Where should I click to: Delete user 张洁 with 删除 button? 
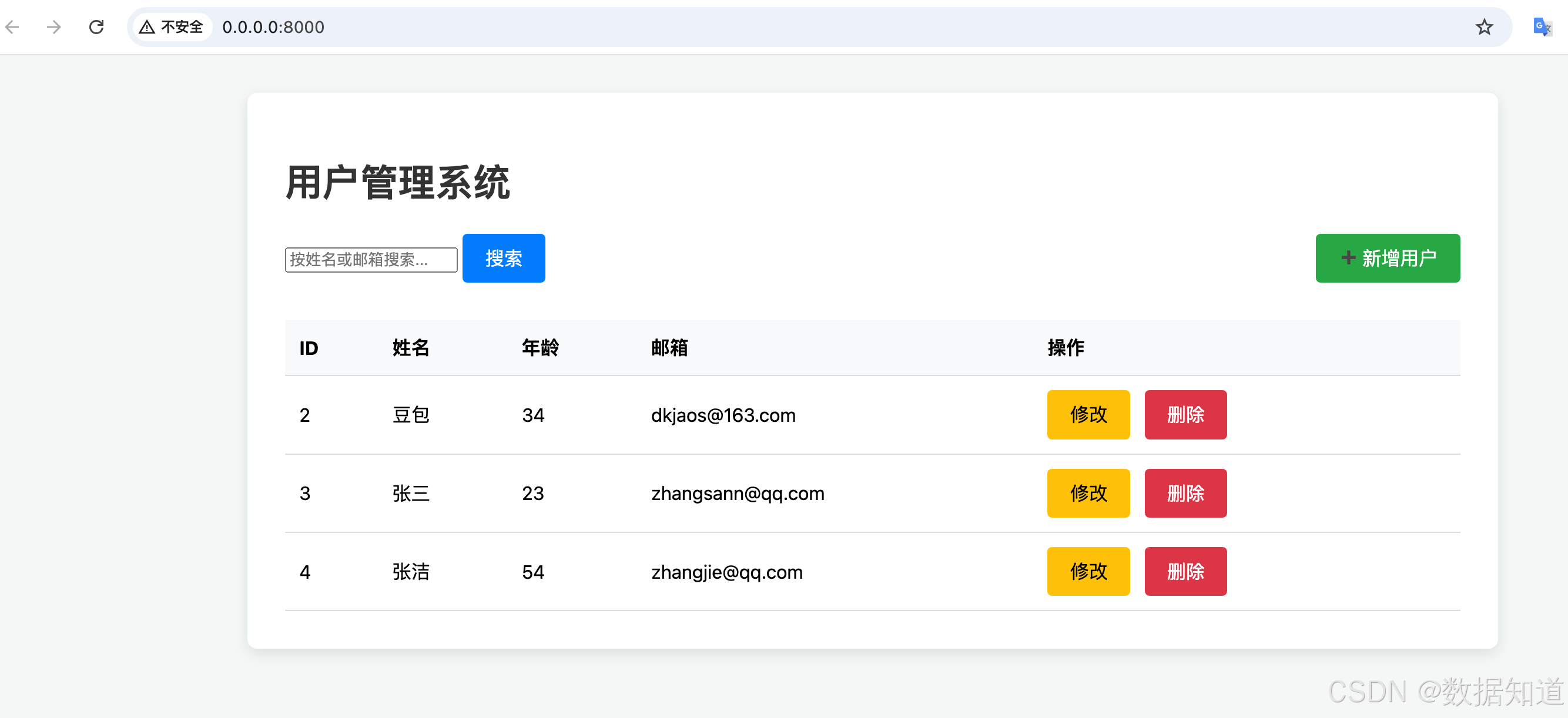click(x=1185, y=571)
